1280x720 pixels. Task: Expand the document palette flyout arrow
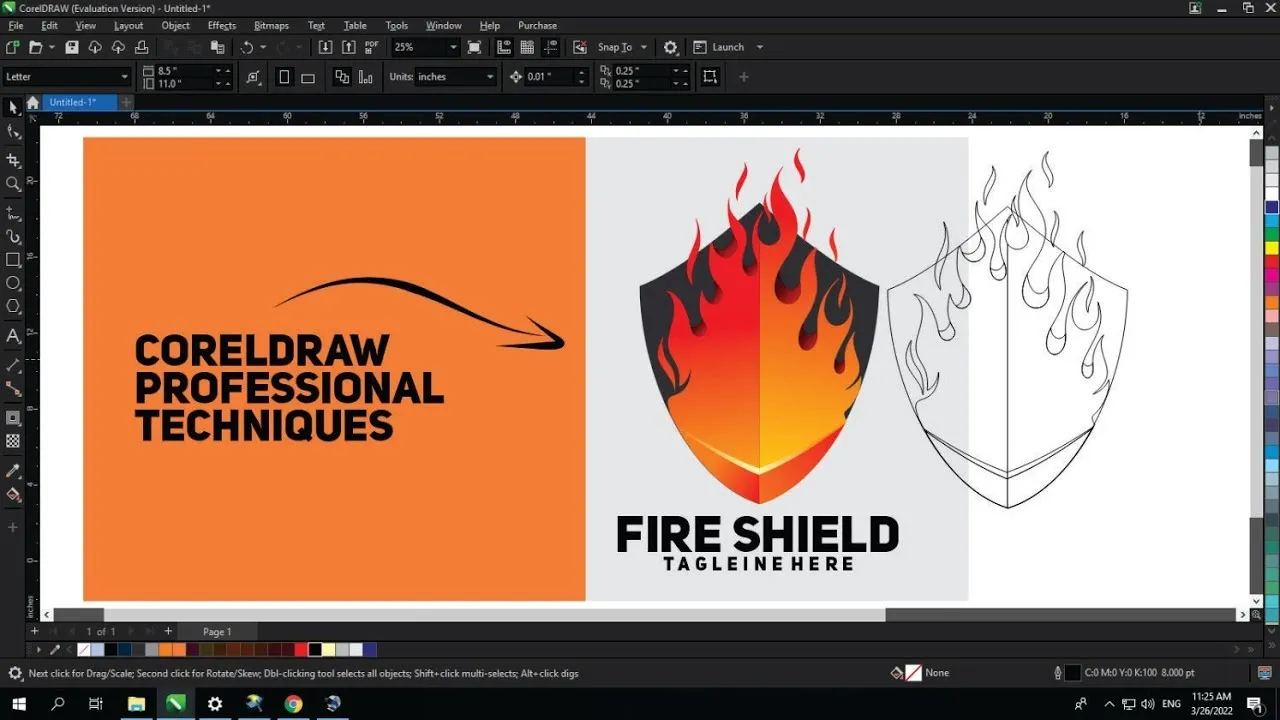coord(39,650)
